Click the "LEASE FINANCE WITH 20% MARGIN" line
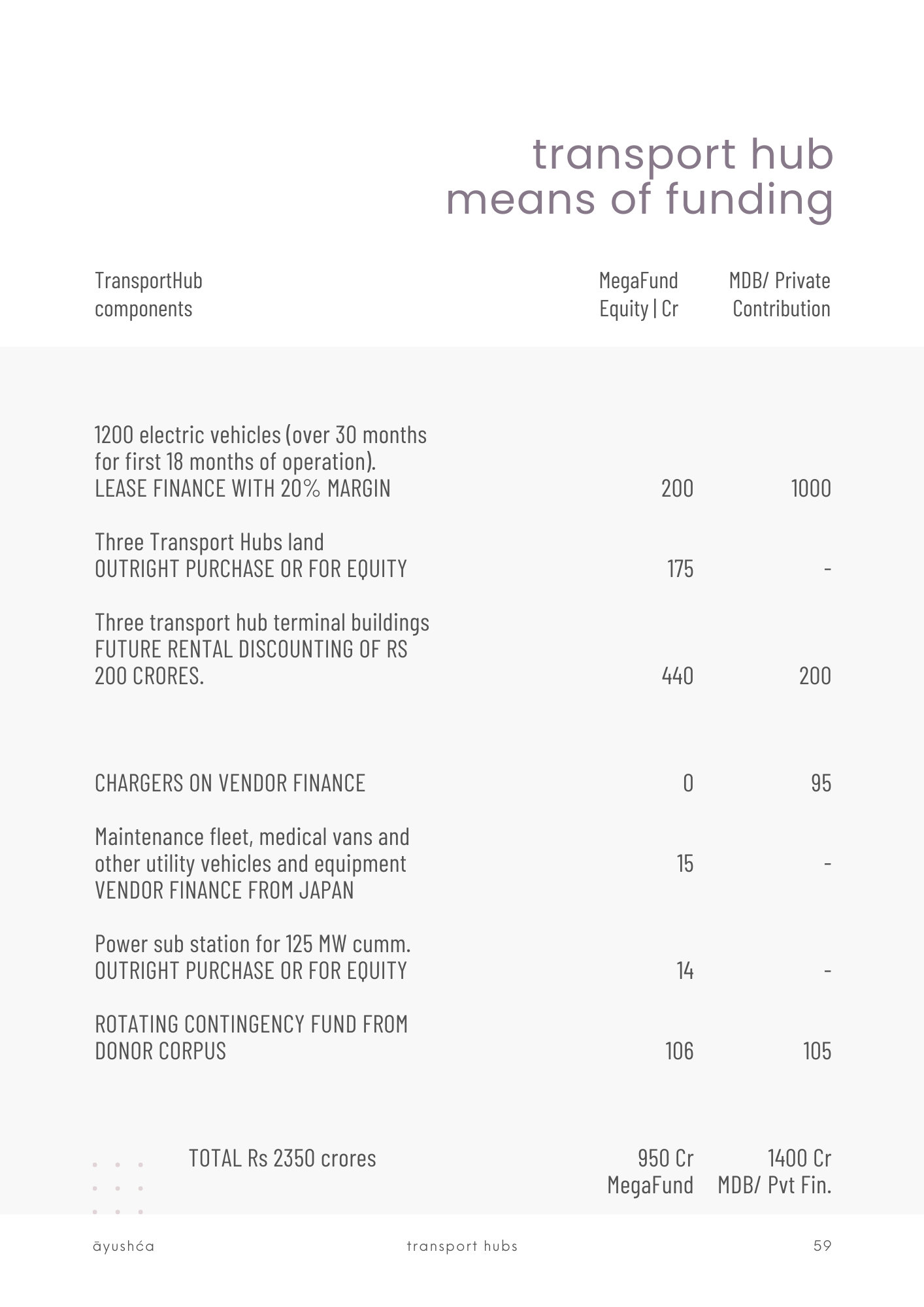This screenshot has height=1307, width=924. click(242, 488)
